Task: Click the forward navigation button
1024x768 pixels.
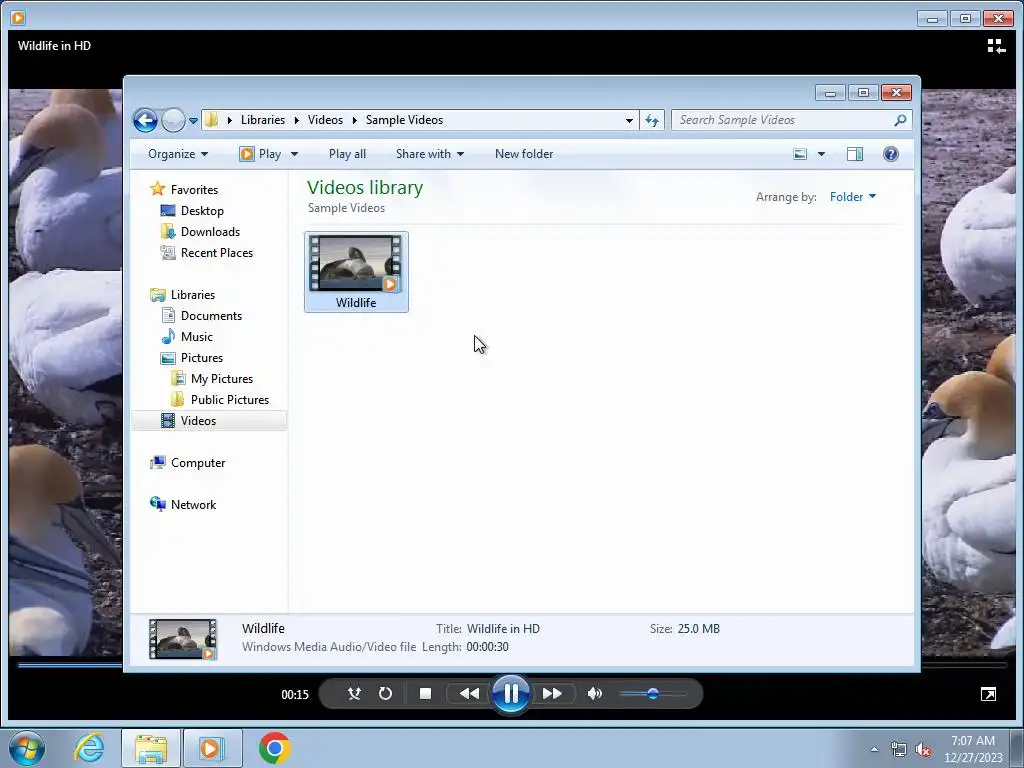Action: (x=173, y=120)
